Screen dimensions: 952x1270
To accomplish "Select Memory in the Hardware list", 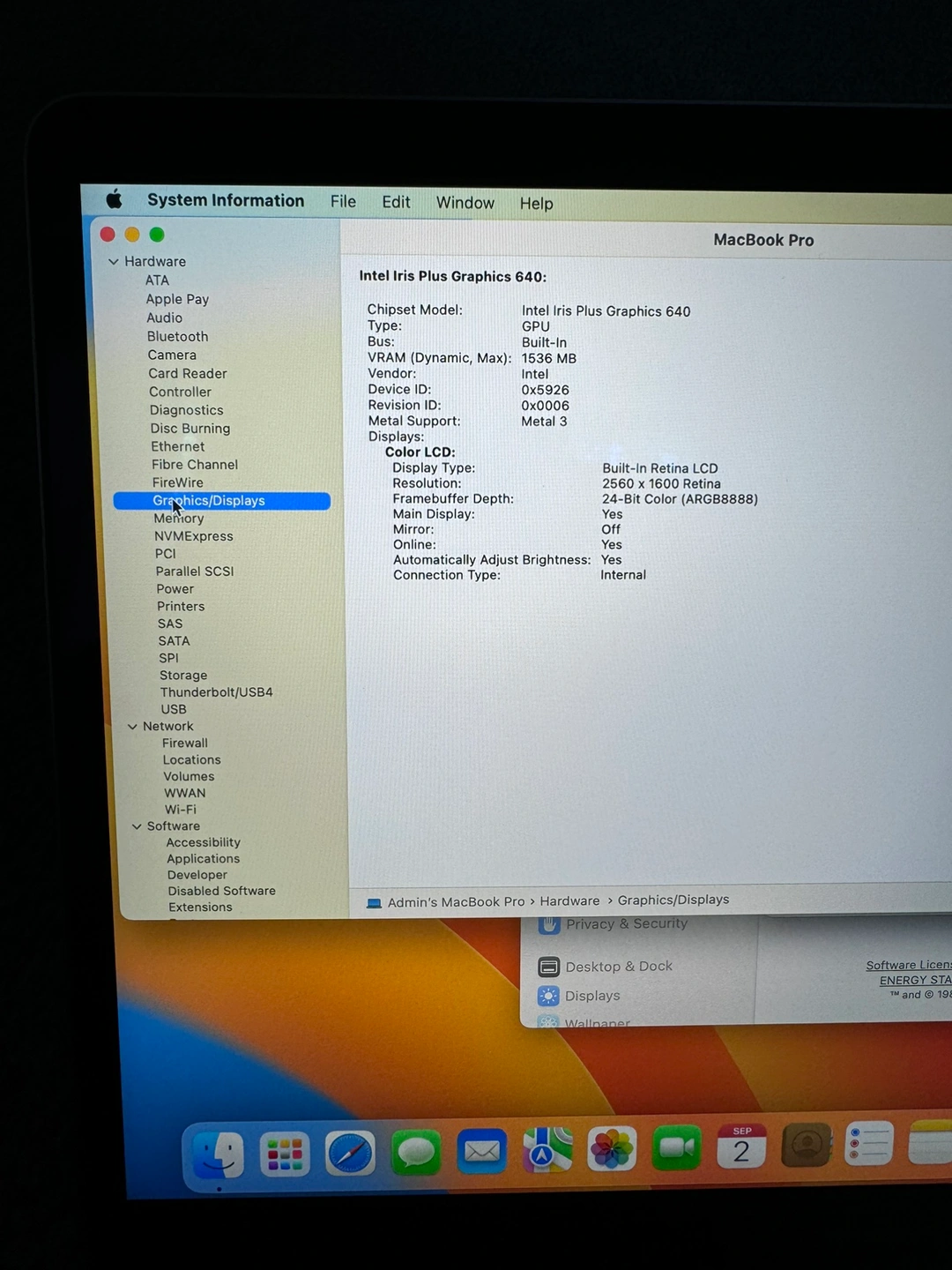I will [179, 519].
